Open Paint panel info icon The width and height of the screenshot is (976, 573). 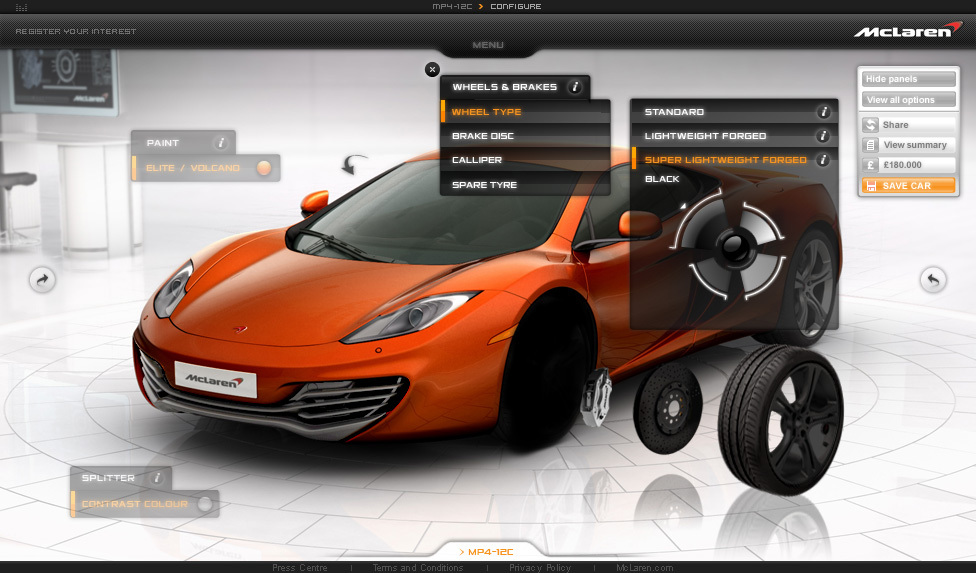coord(220,143)
